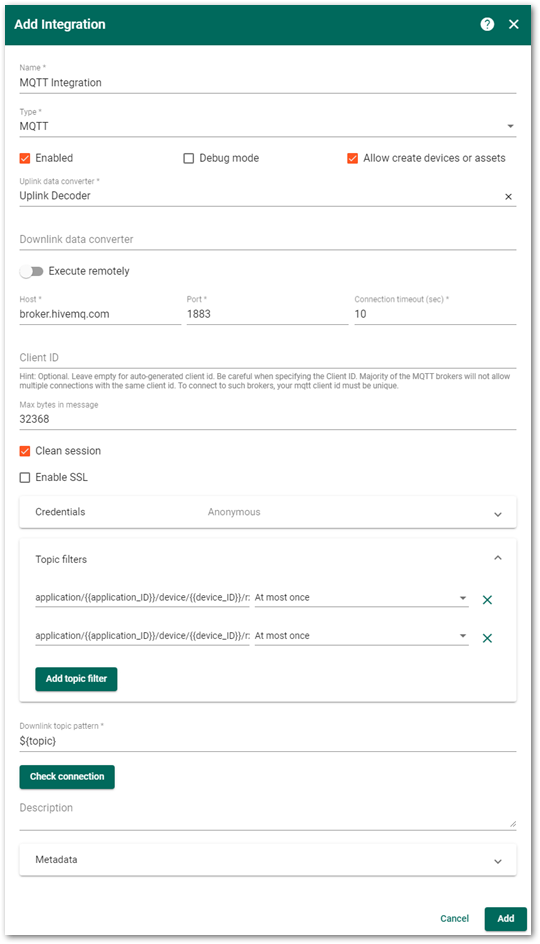Viewport: 540px width, 944px height.
Task: Click the Check connection button
Action: click(67, 777)
